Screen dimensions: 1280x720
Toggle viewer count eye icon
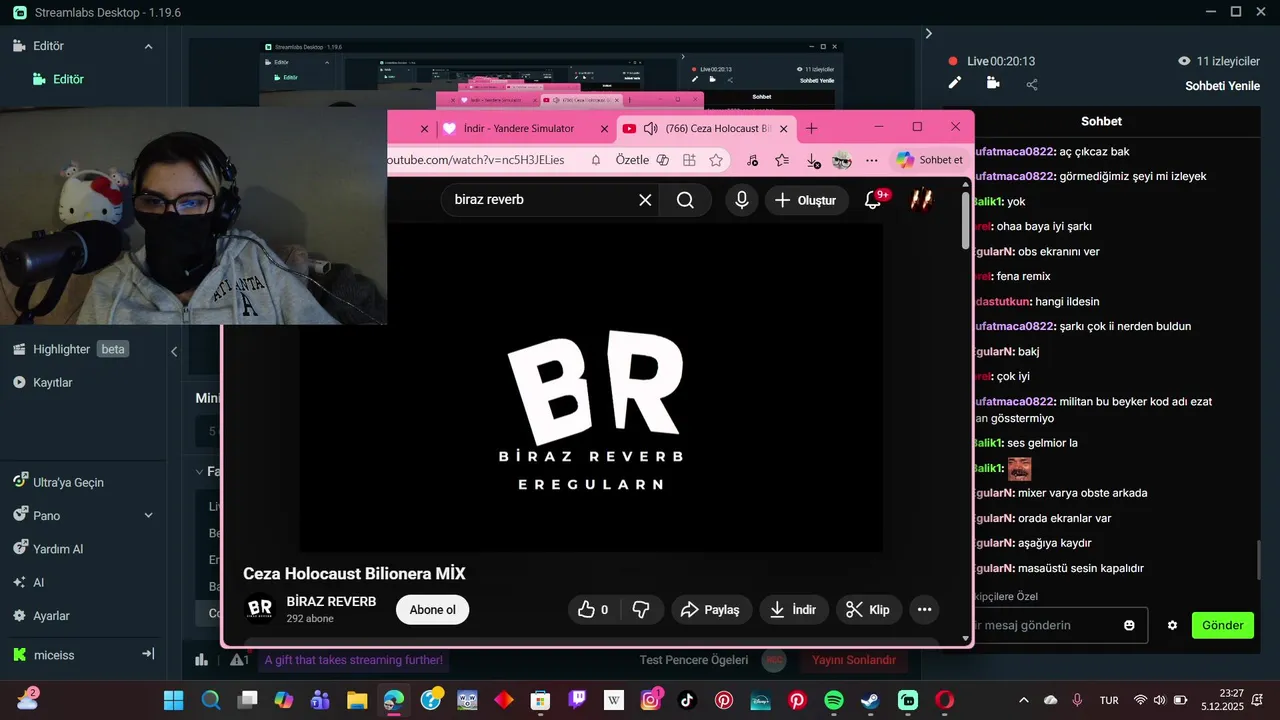click(x=1184, y=61)
